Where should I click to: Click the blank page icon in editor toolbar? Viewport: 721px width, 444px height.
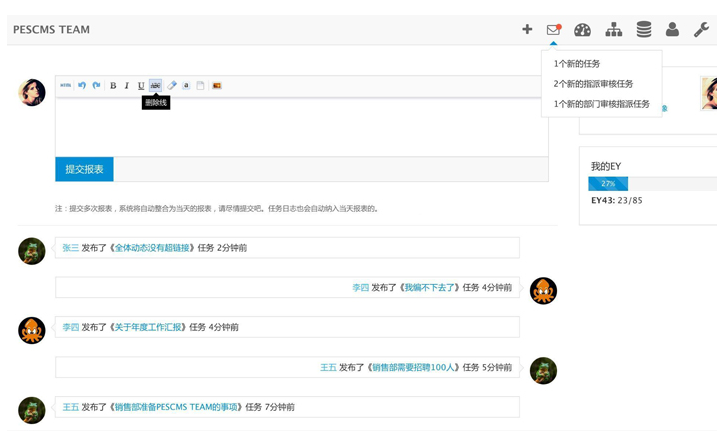pos(200,85)
